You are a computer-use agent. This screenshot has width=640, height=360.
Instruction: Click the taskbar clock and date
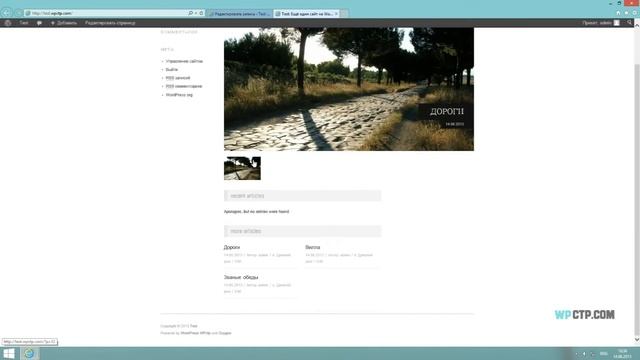623,354
